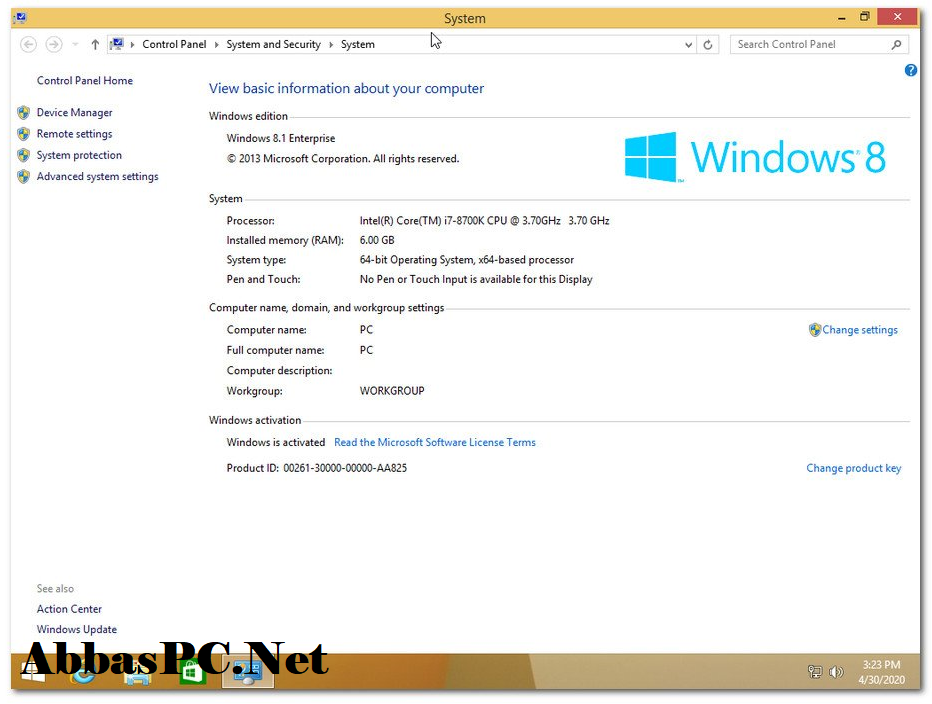Select the Product ID '00261-30000-00000-AA825'
This screenshot has width=932, height=704.
point(345,469)
